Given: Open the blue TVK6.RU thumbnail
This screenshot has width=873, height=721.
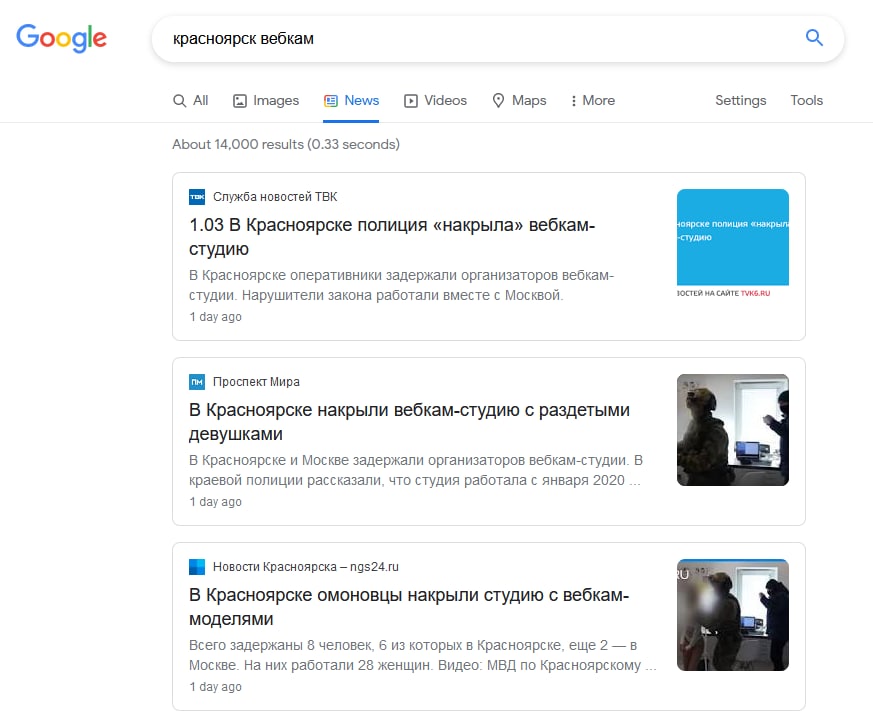Looking at the screenshot, I should pyautogui.click(x=733, y=245).
